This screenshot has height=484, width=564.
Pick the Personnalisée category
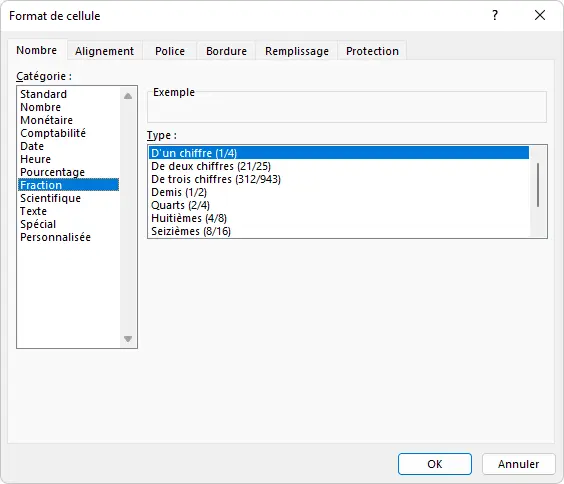tap(55, 237)
